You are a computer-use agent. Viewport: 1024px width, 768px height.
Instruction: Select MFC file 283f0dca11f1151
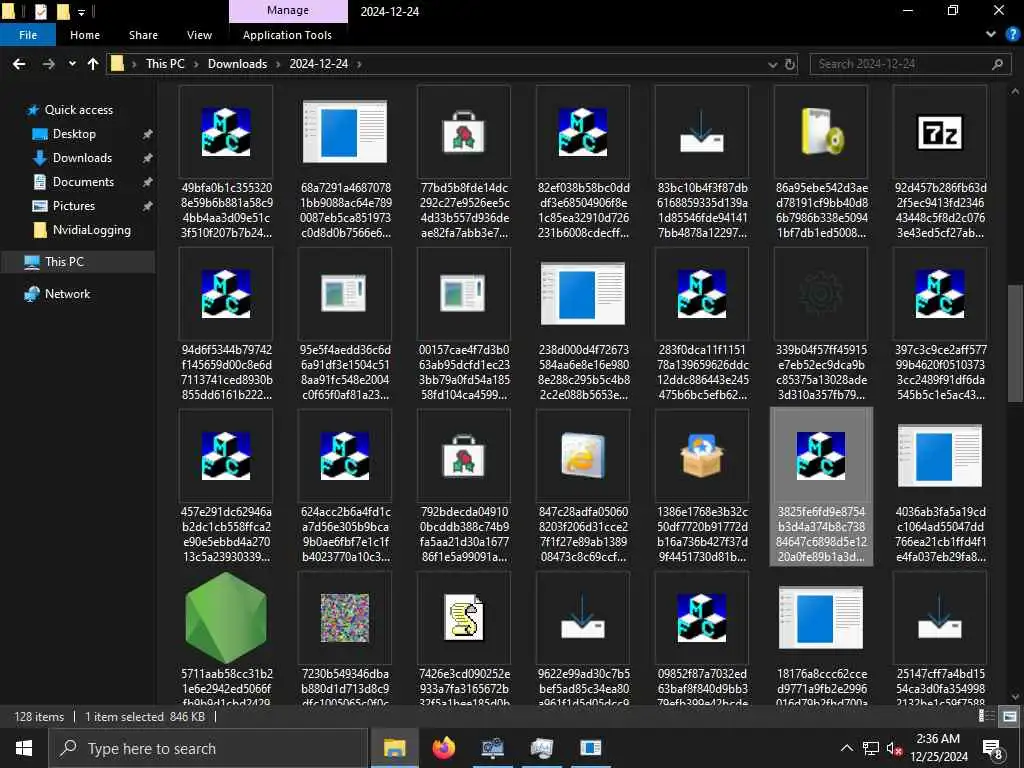coord(702,325)
